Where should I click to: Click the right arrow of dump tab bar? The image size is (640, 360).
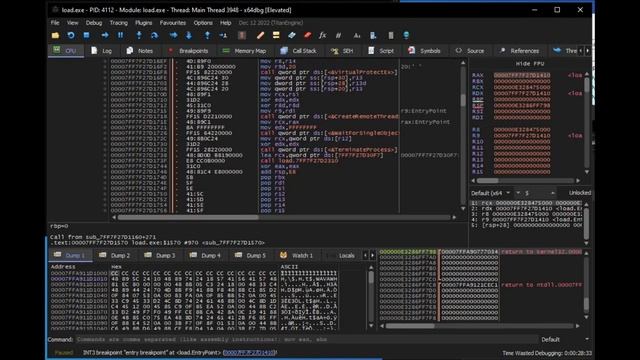[x=372, y=256]
